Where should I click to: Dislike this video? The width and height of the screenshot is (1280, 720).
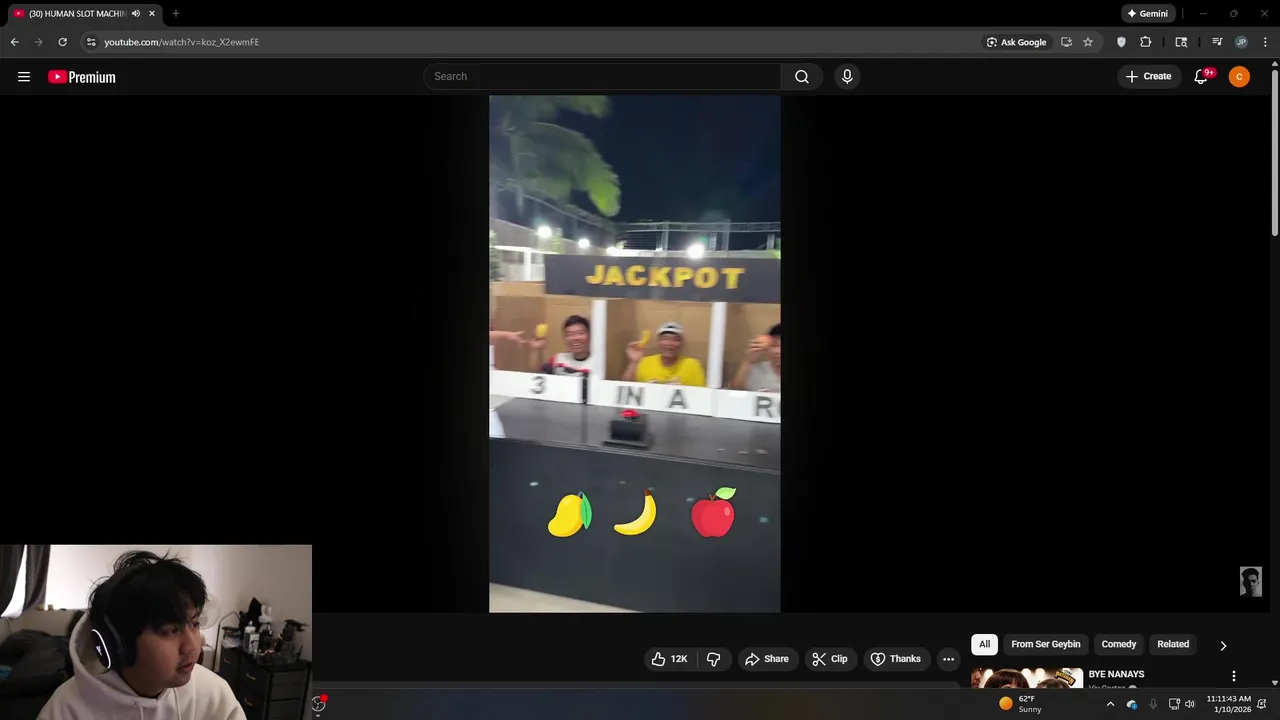713,659
